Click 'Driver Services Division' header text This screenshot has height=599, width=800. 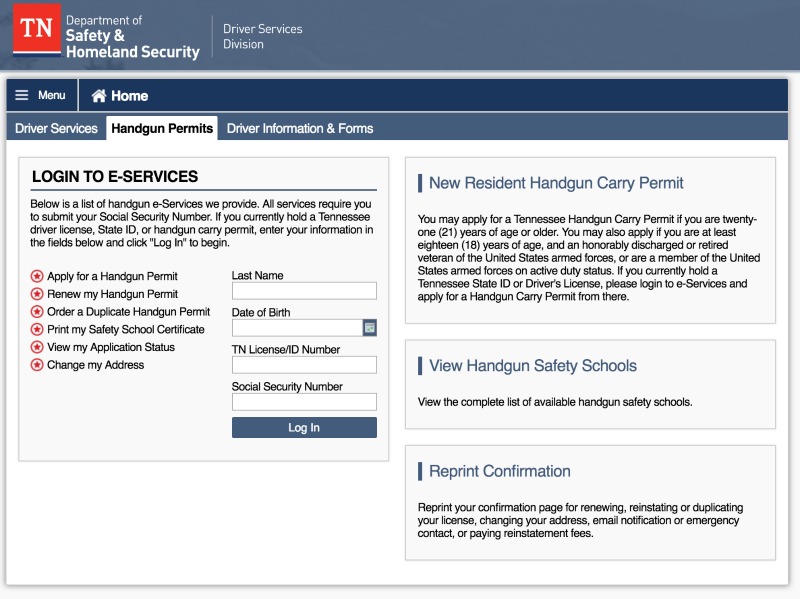click(x=263, y=36)
